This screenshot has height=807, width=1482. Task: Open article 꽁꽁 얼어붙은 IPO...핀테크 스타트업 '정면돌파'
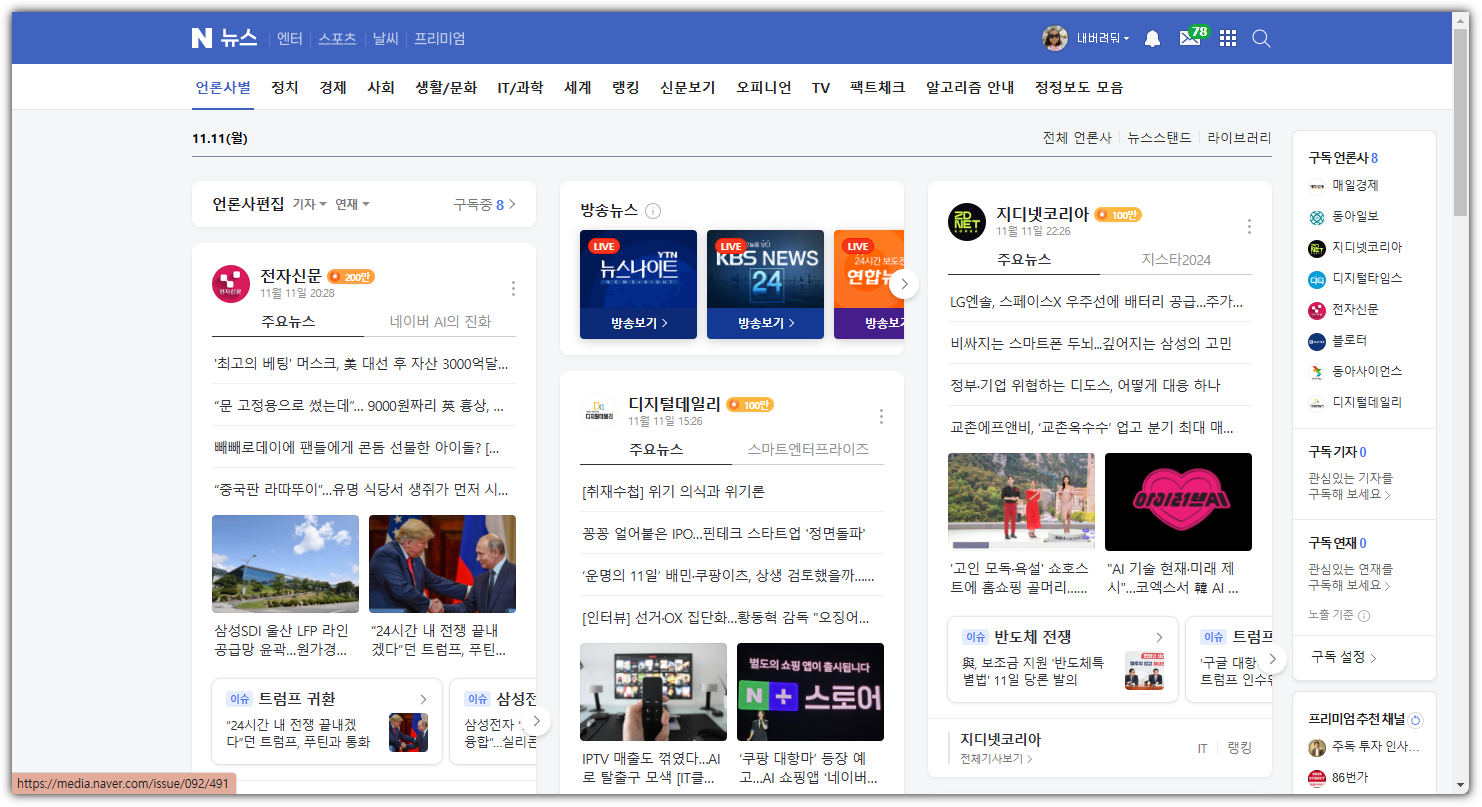[723, 533]
